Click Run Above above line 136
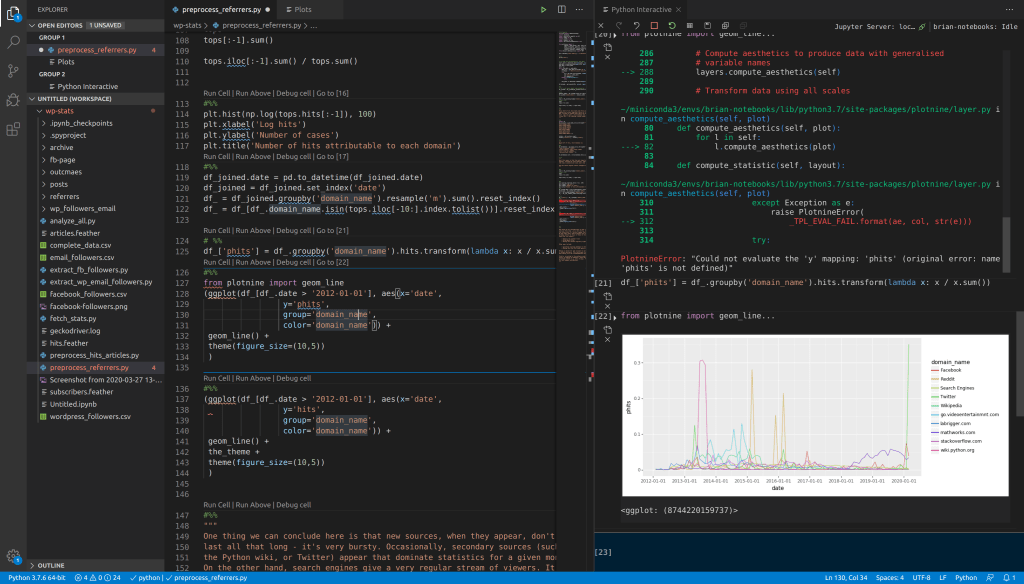This screenshot has width=1024, height=584. 253,378
